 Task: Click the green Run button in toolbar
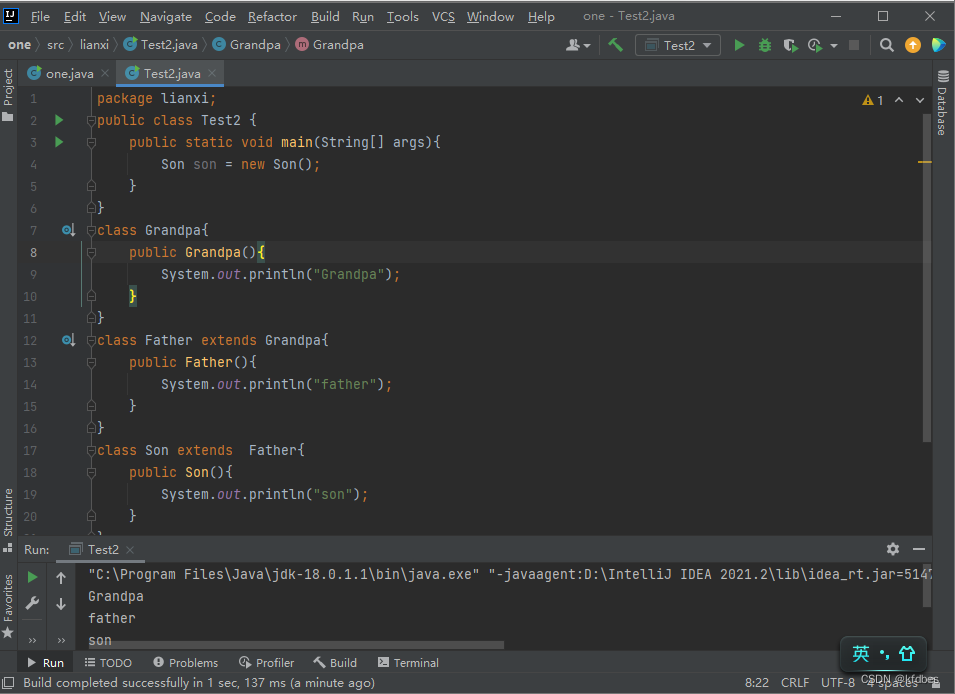click(739, 45)
